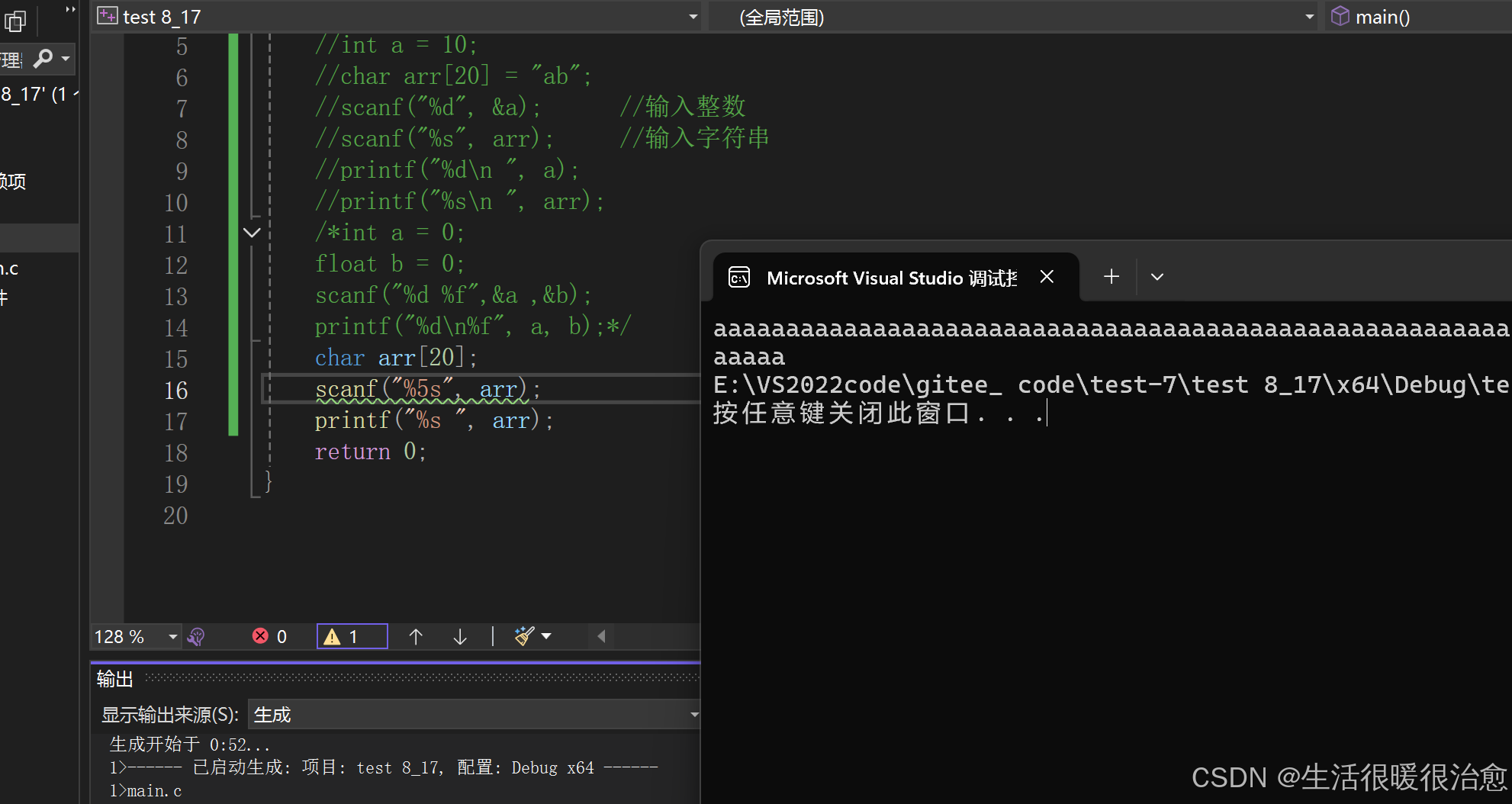Click the 生成开始于 0:52 output line

tap(190, 745)
